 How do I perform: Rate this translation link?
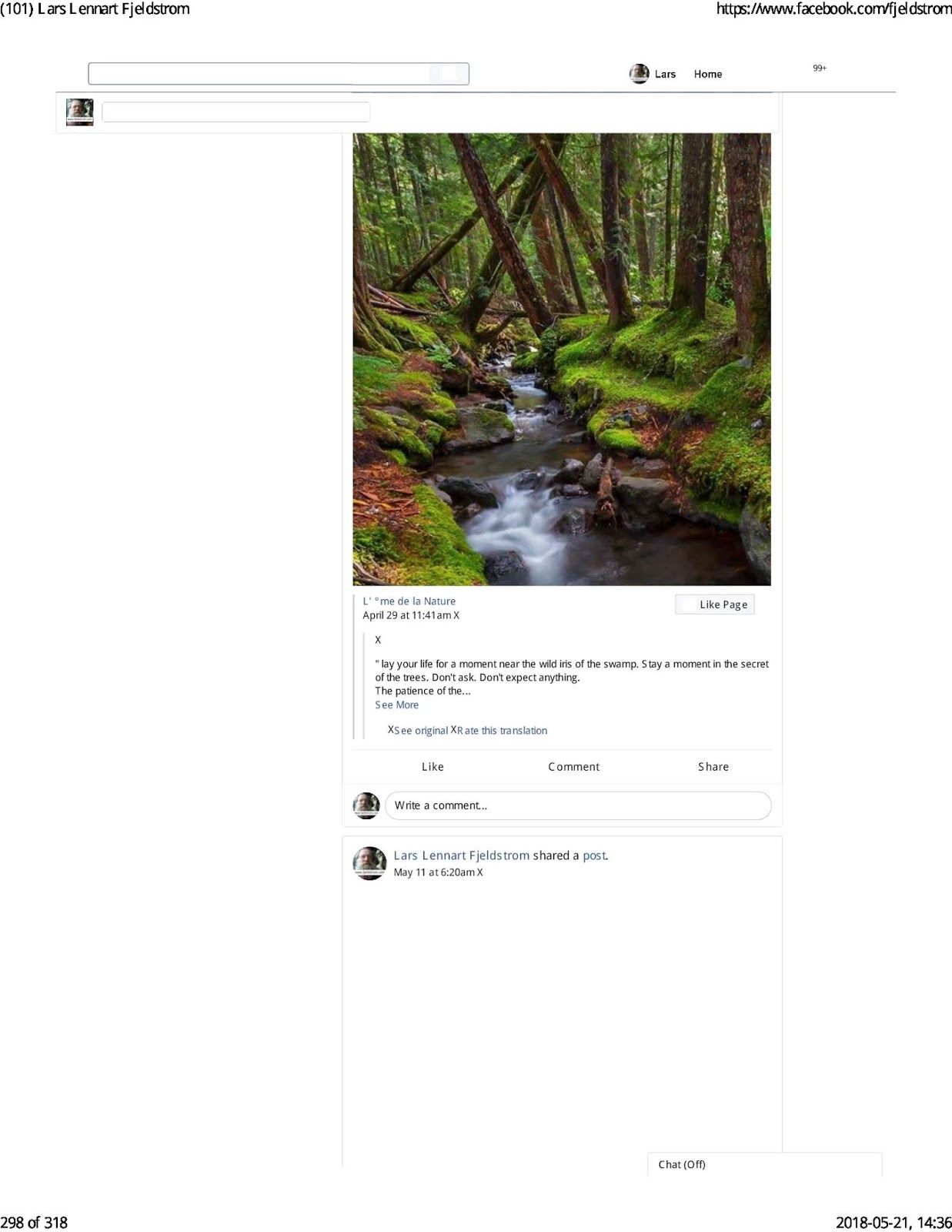(502, 731)
